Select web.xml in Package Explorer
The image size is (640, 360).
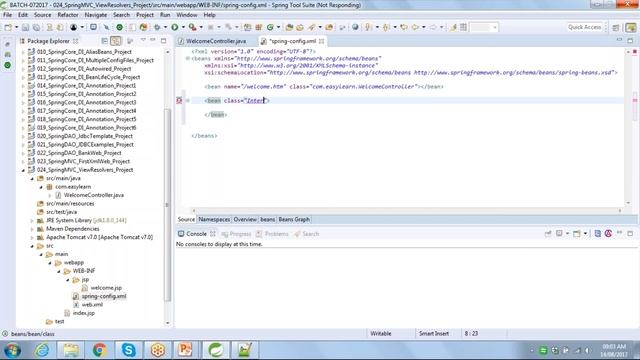[92, 304]
